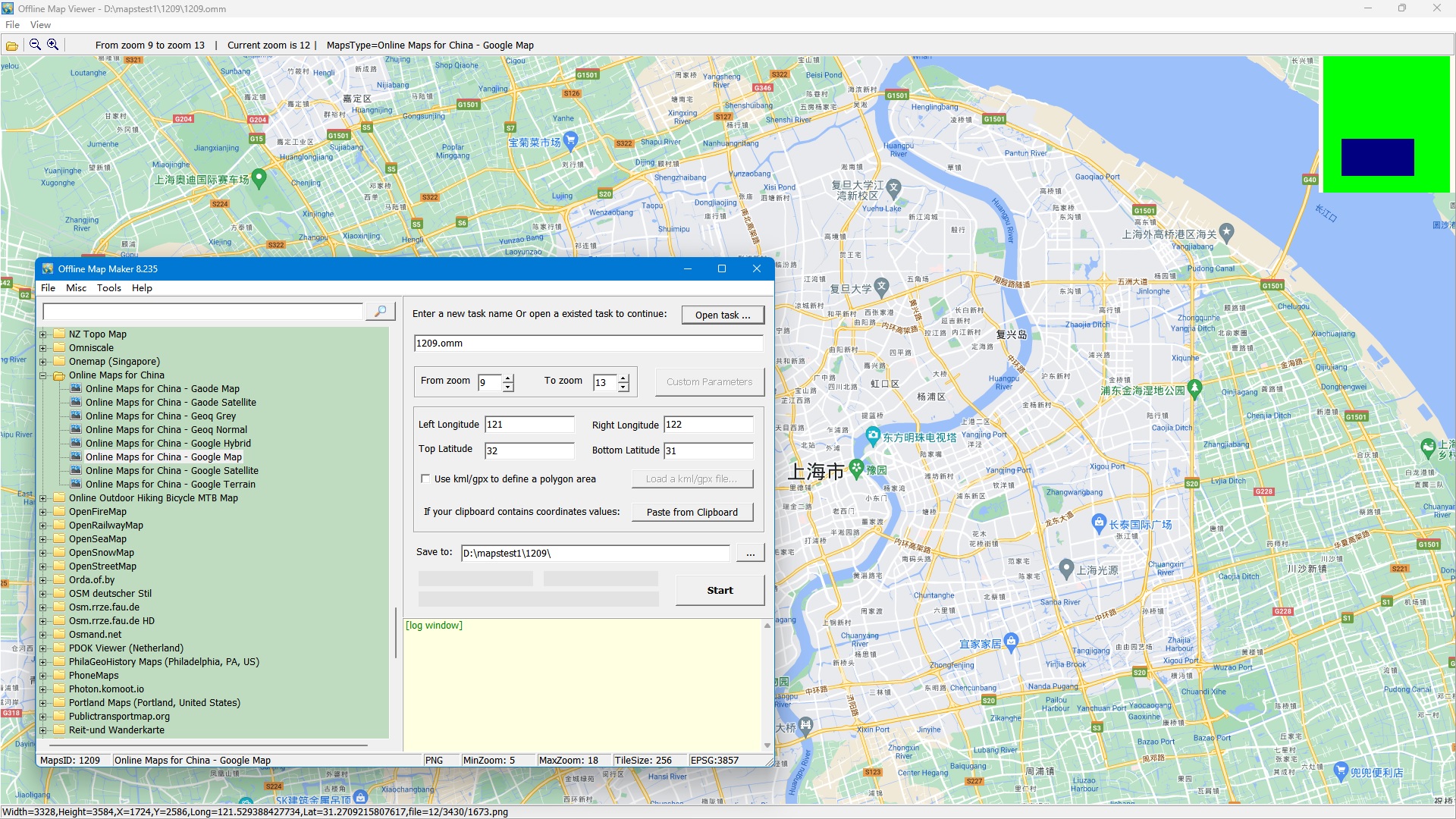Viewport: 1456px width, 819px height.
Task: Expand the OpenStreetMap tree node
Action: 43,566
